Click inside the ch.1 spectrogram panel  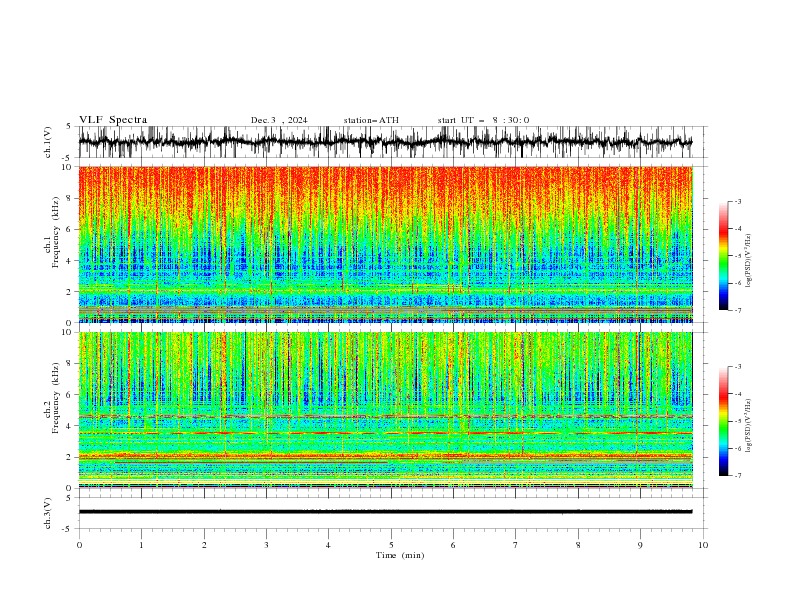click(385, 244)
